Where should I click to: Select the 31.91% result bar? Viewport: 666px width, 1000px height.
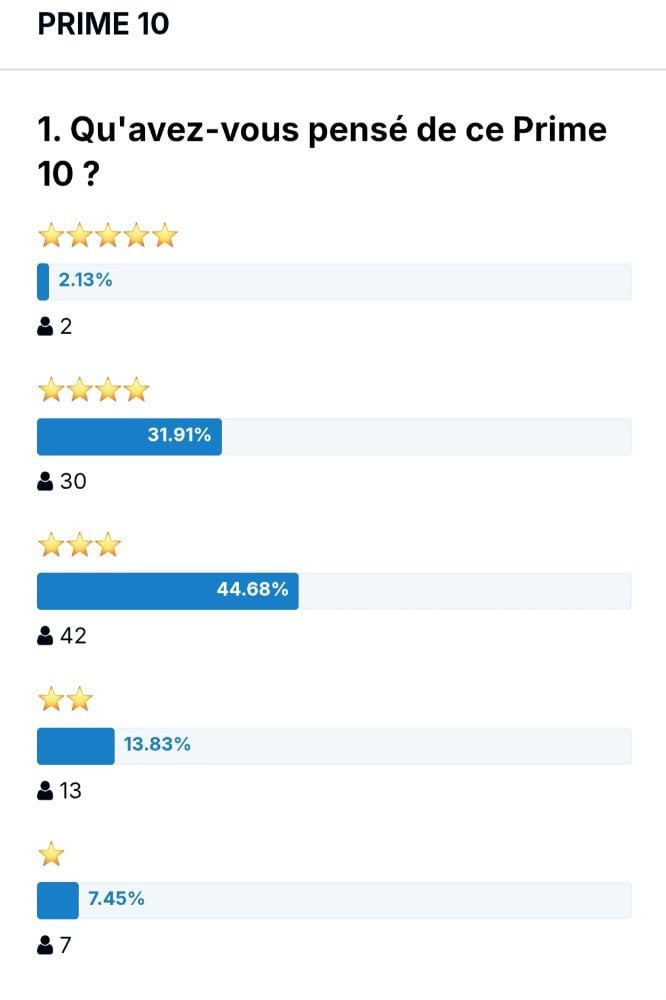pos(334,436)
